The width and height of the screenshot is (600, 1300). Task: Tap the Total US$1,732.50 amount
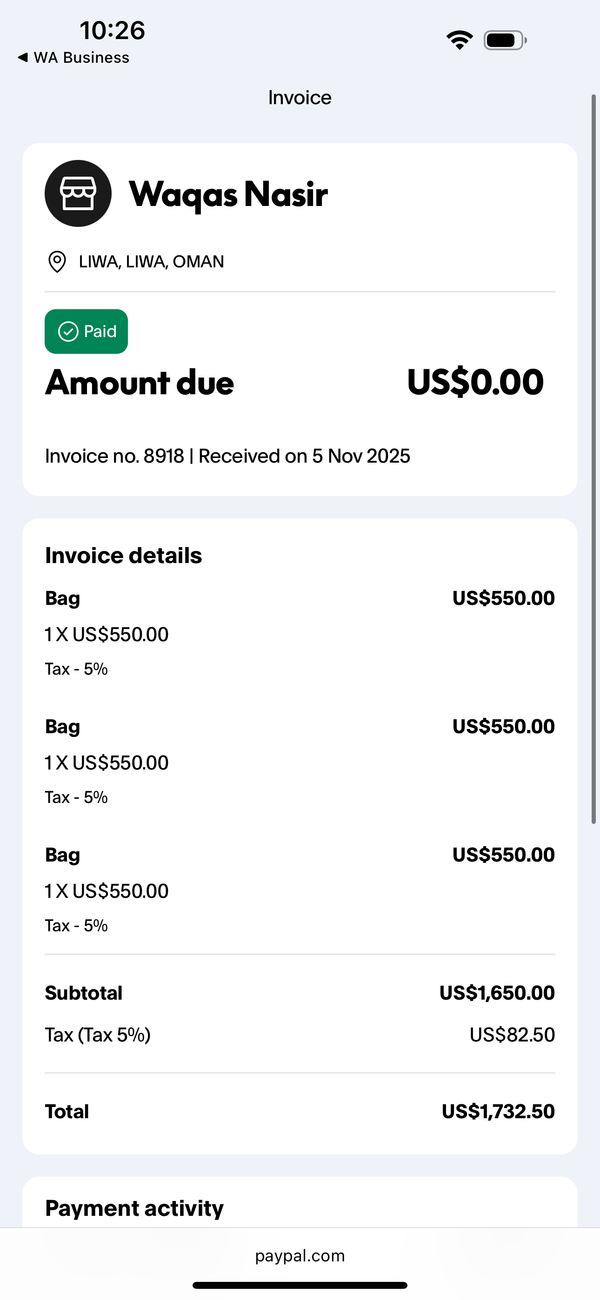tap(498, 1111)
